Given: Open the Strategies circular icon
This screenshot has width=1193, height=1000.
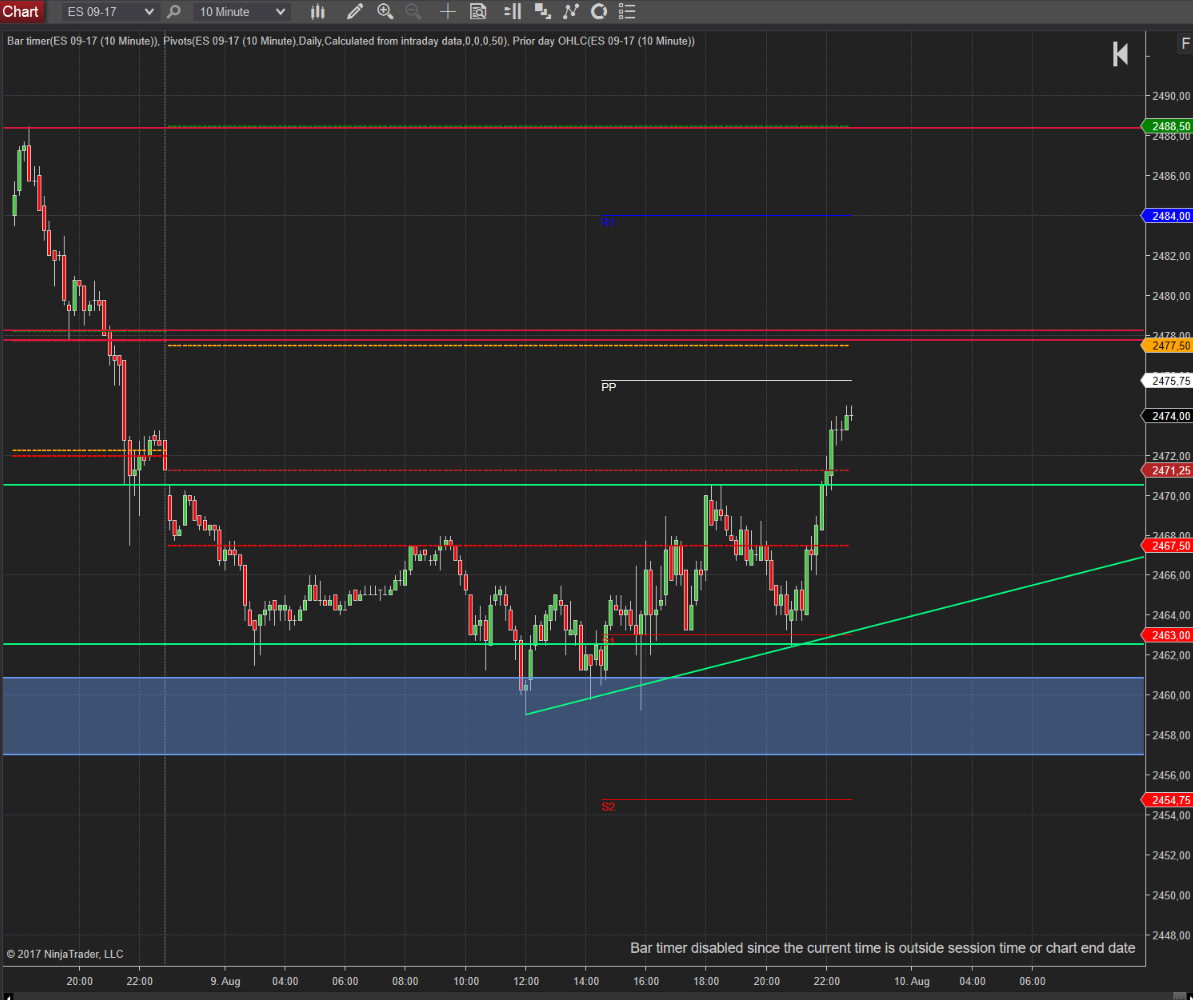Looking at the screenshot, I should point(599,12).
